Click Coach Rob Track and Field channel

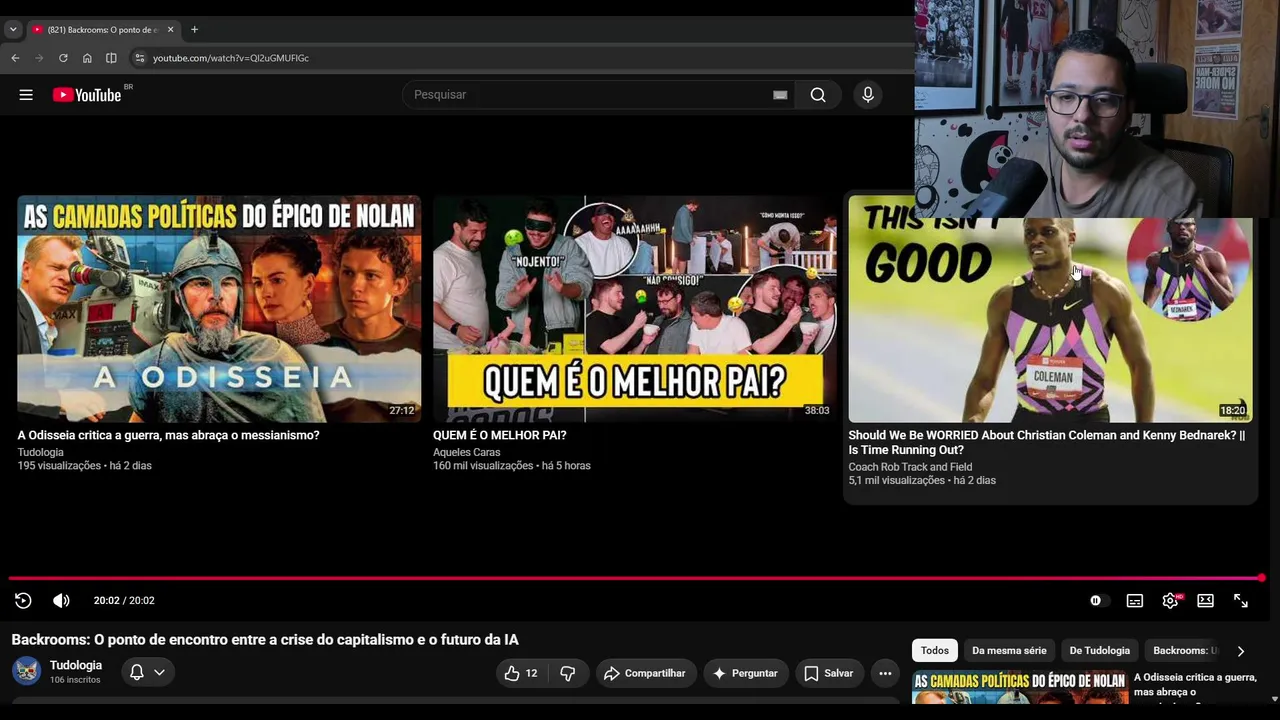[910, 467]
